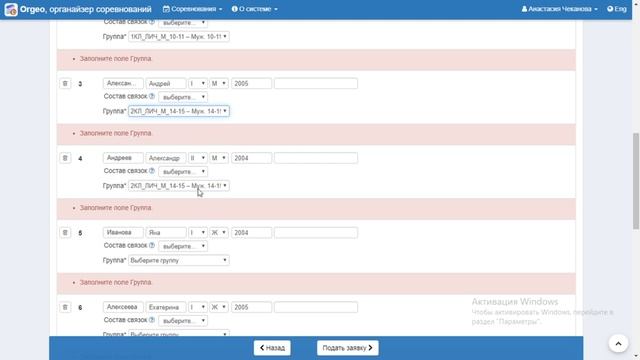Open the Анастасия Чеканова user menu
Viewport: 640px width, 360px height.
559,9
